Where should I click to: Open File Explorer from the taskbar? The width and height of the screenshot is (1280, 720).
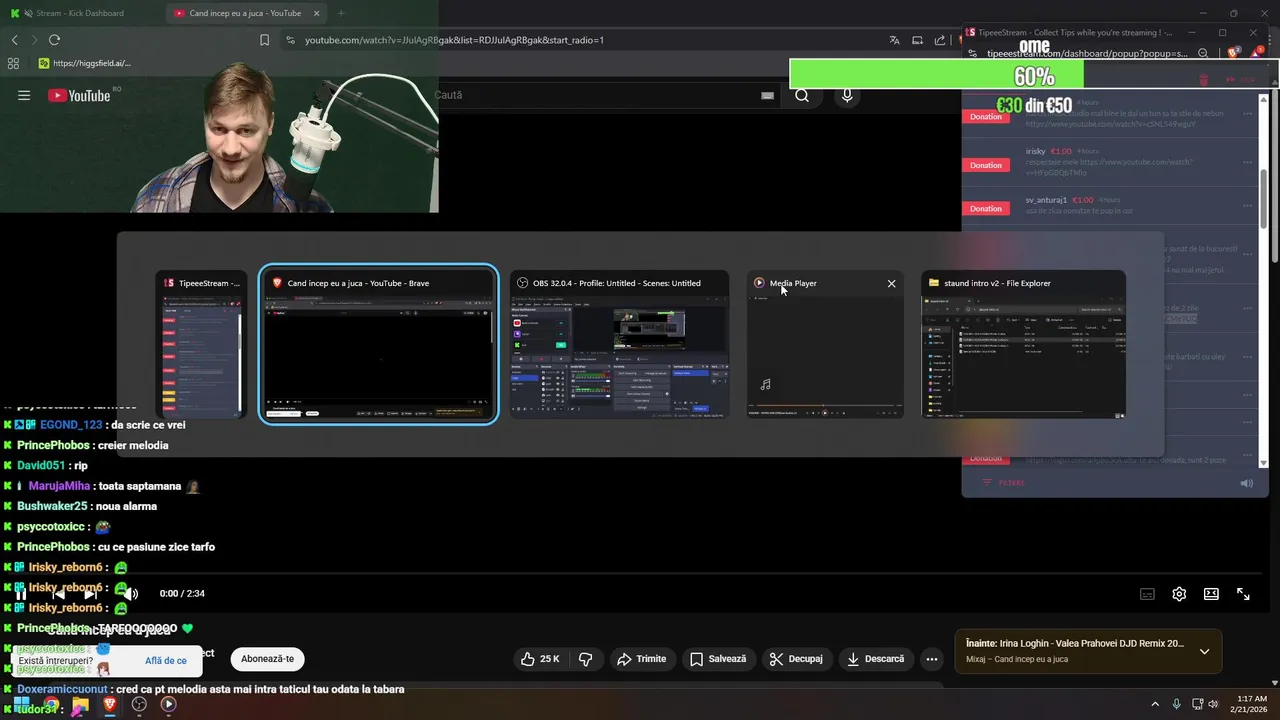[x=80, y=704]
